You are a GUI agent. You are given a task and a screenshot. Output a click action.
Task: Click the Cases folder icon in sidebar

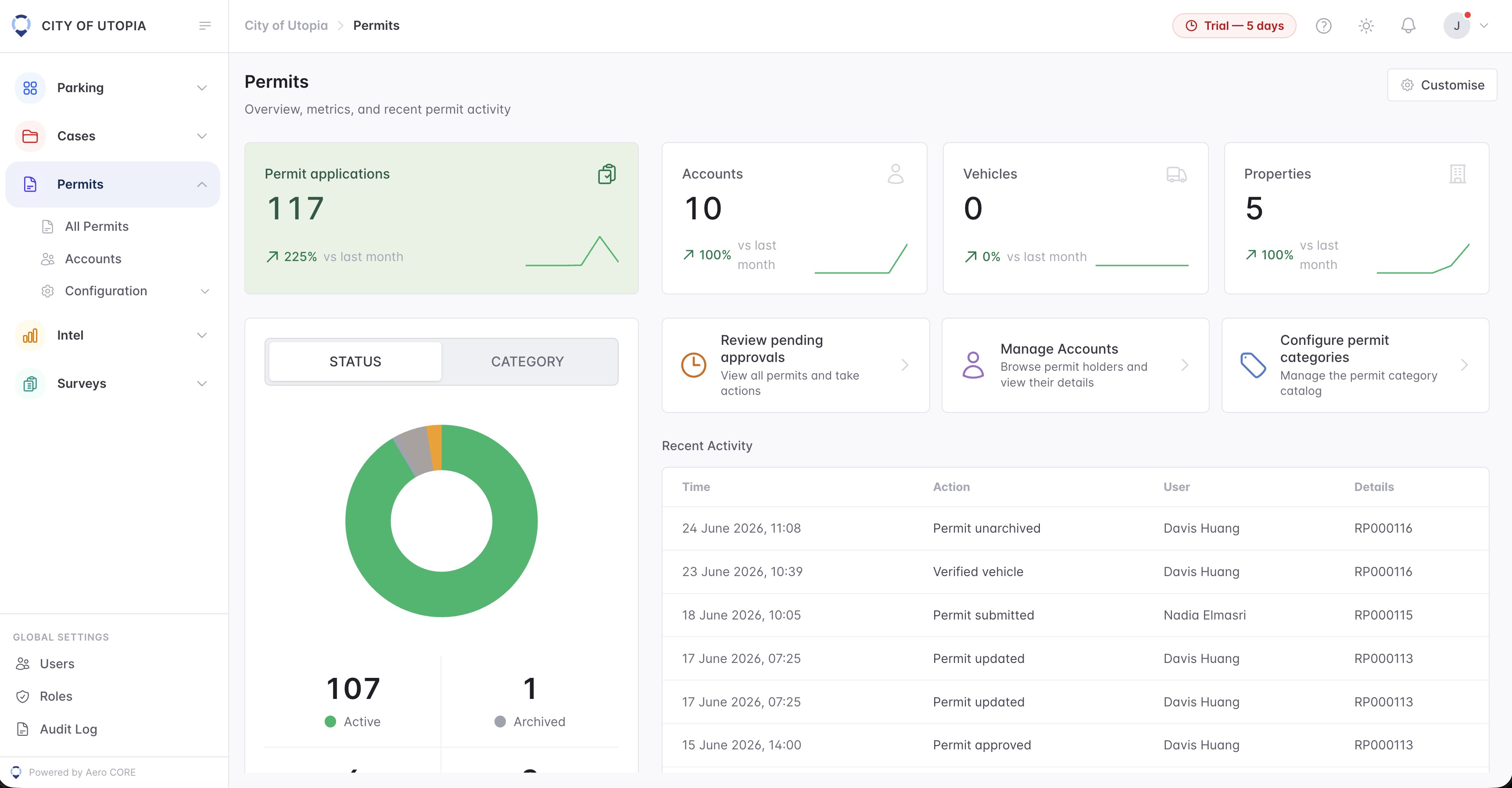[x=30, y=136]
